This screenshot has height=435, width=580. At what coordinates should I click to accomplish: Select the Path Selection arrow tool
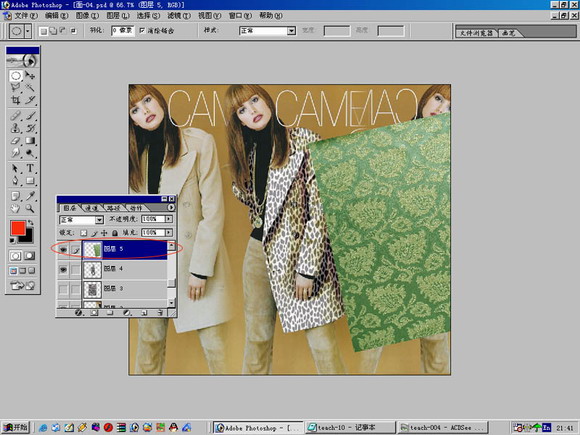[x=16, y=168]
